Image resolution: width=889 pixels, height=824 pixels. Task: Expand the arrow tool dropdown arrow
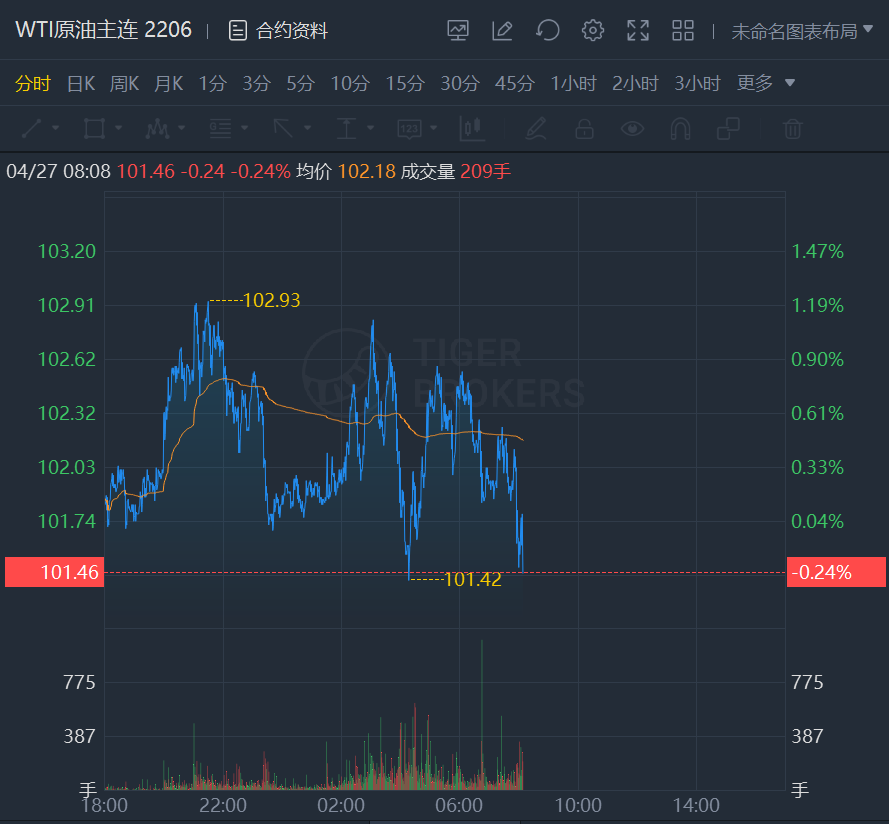[x=307, y=128]
